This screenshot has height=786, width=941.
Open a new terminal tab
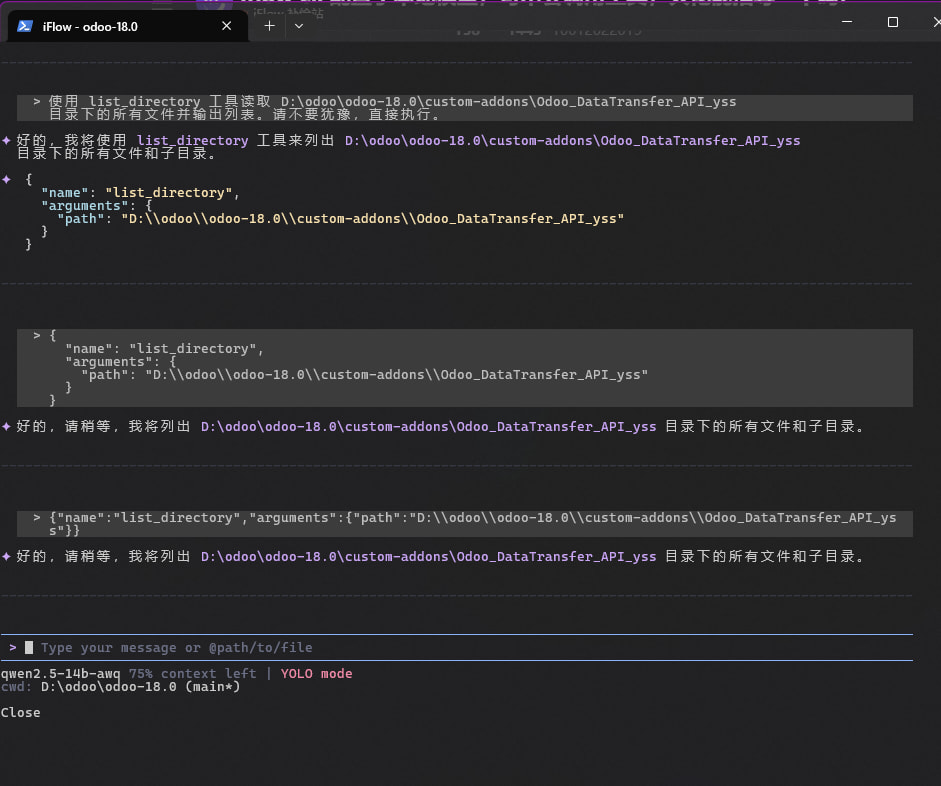269,26
